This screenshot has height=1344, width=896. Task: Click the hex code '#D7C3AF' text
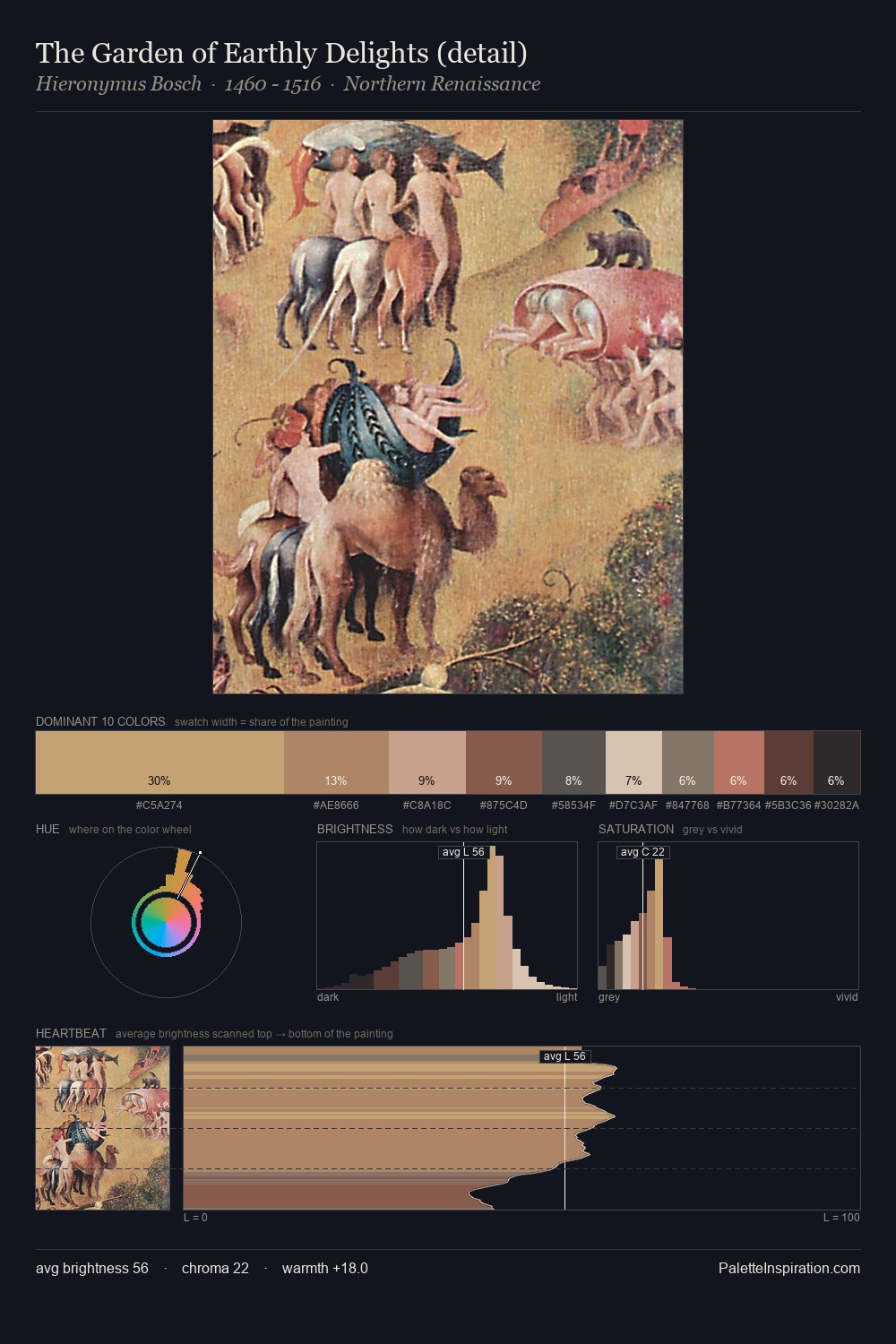633,805
